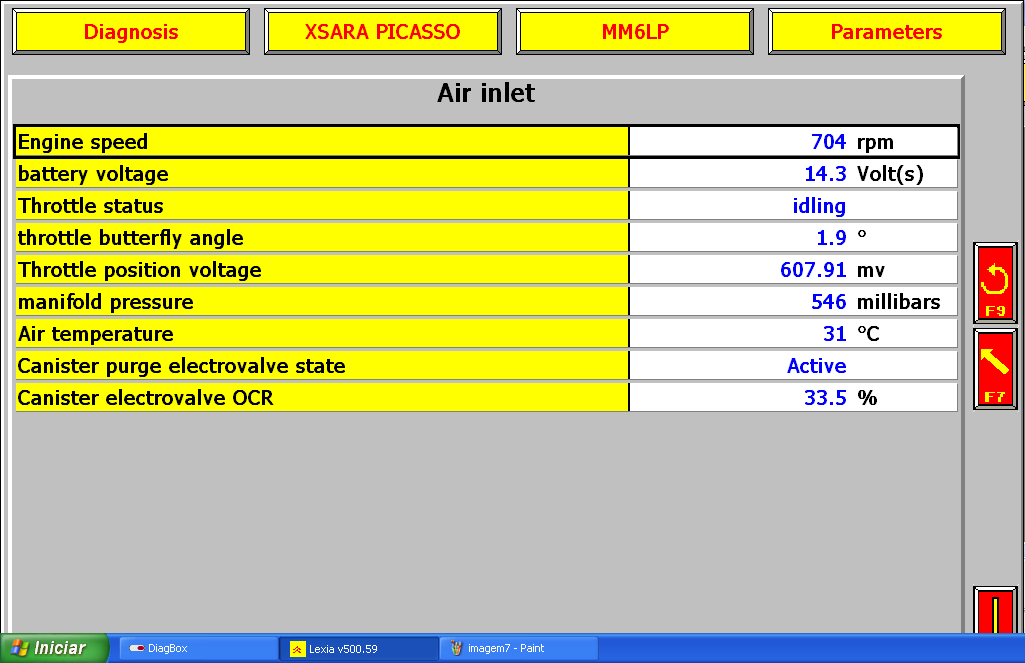
Task: Click the Air temperature value field
Action: pyautogui.click(x=794, y=334)
